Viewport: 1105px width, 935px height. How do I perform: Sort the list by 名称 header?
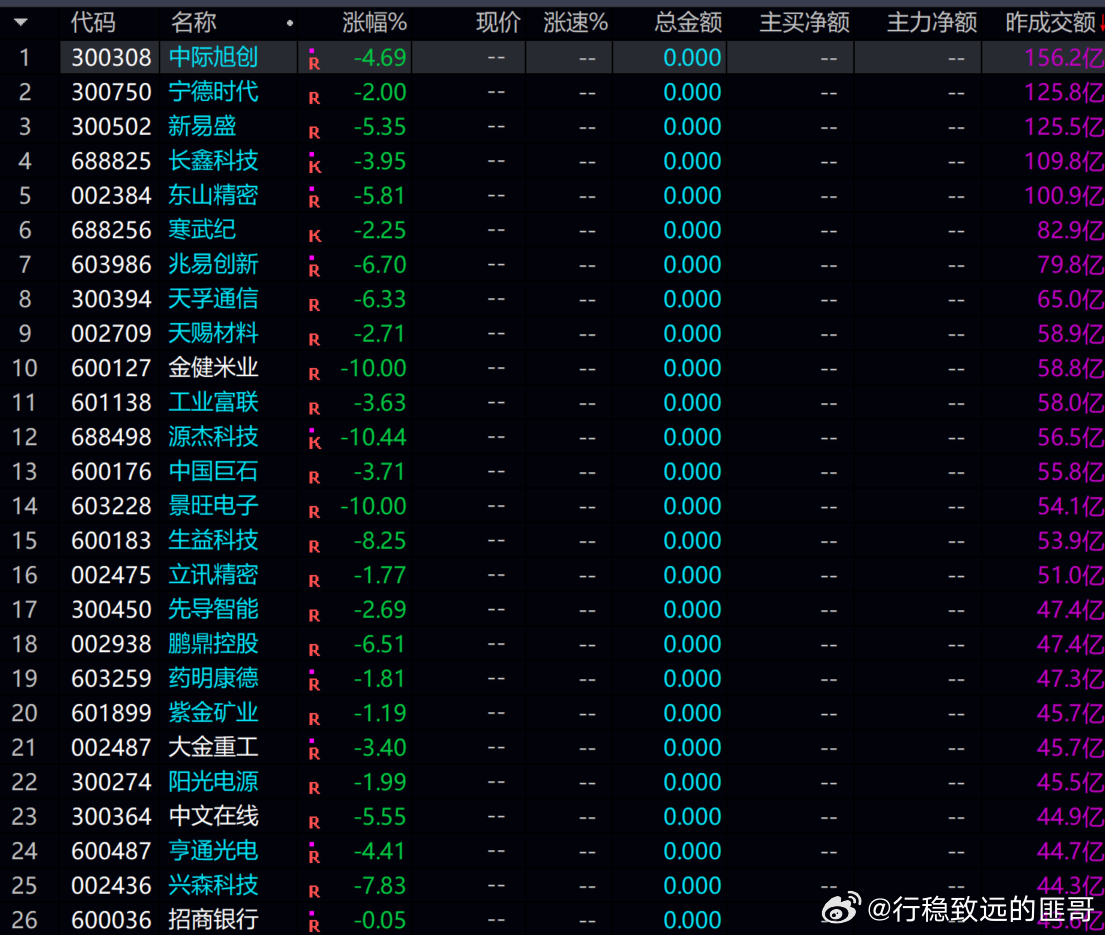point(193,23)
